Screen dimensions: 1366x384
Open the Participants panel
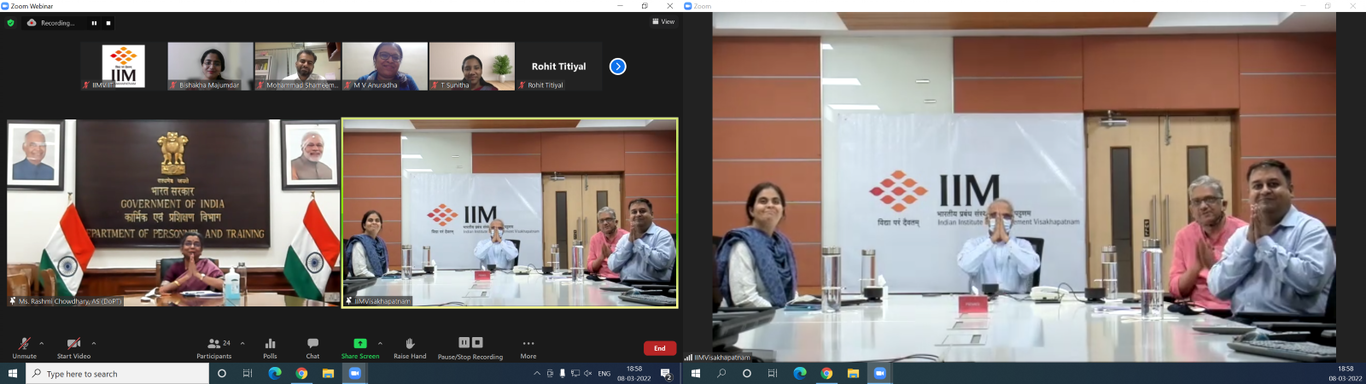click(214, 347)
